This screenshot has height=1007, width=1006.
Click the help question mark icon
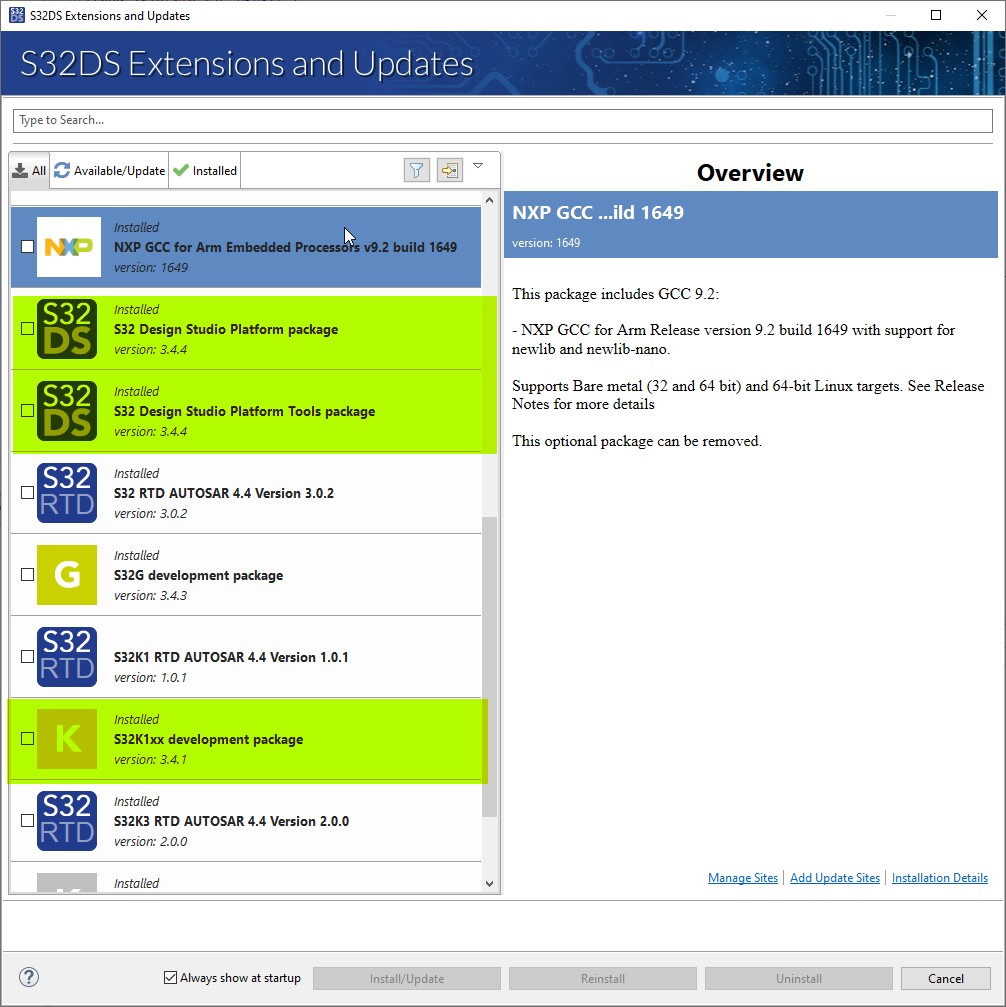(x=29, y=977)
